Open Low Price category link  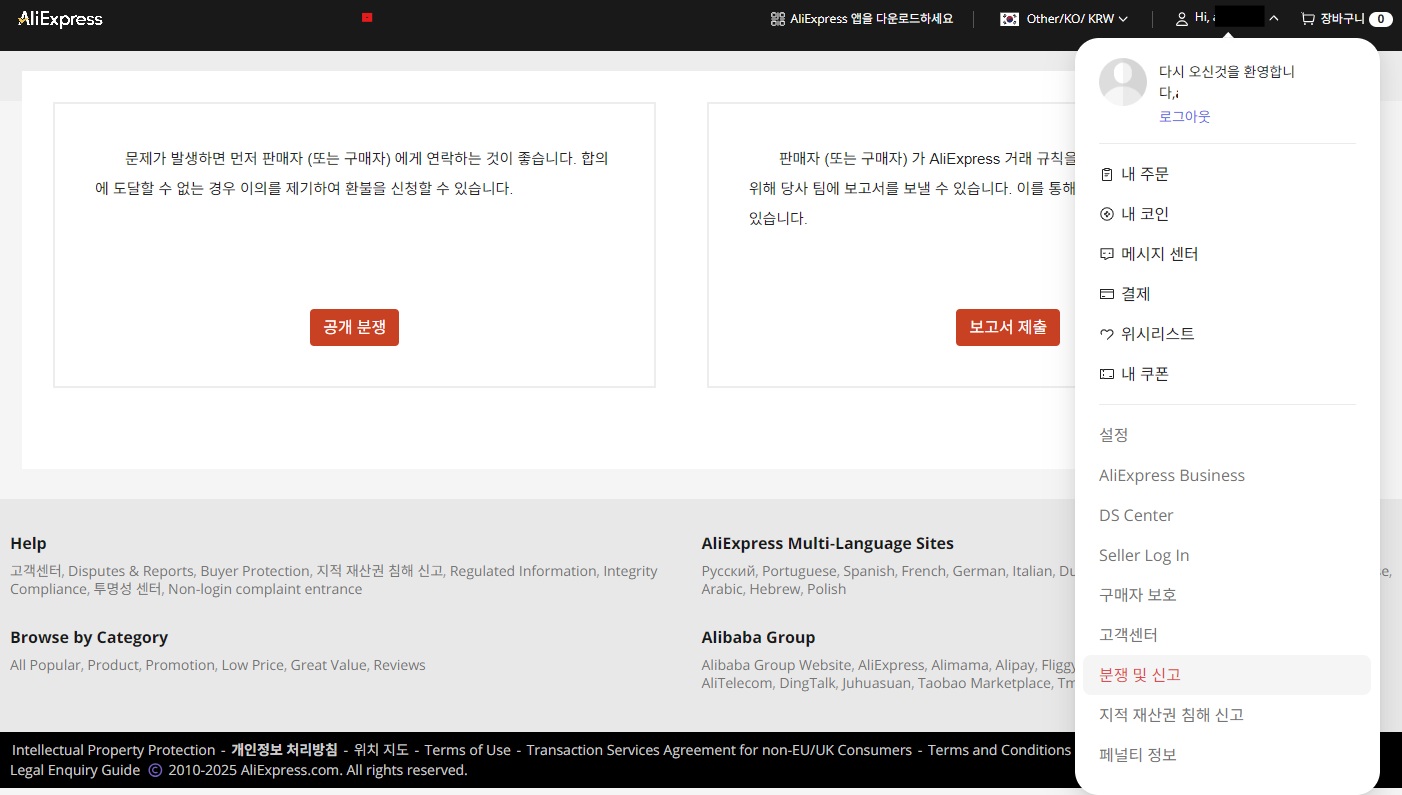[253, 665]
